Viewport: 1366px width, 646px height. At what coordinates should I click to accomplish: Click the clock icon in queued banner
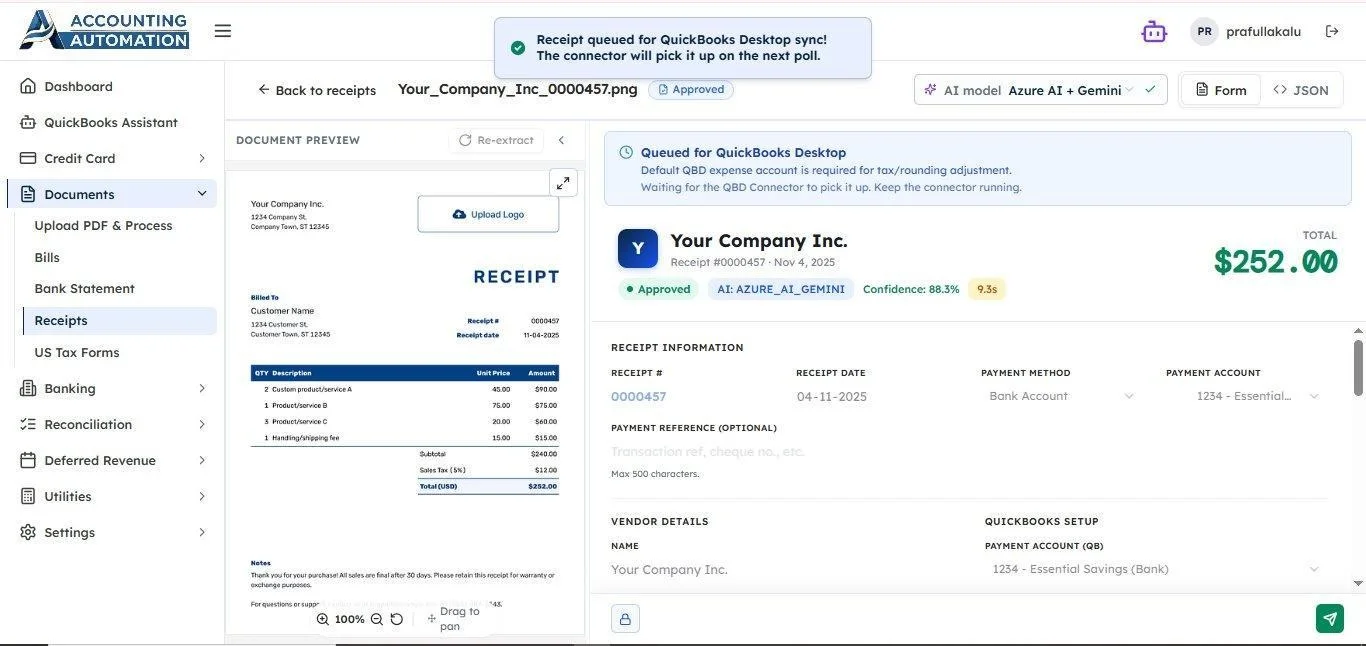(x=626, y=152)
